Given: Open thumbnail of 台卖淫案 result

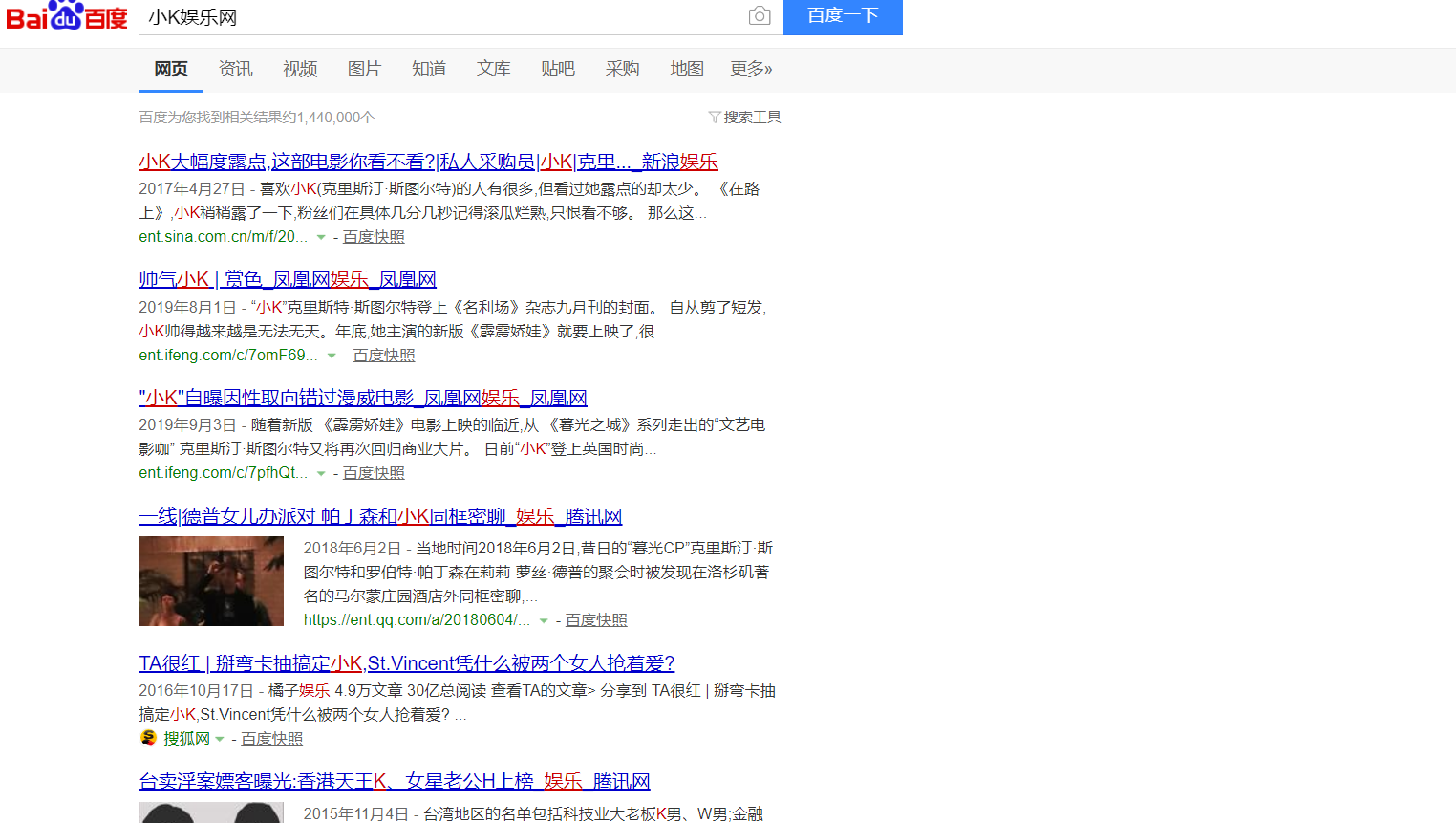Looking at the screenshot, I should (211, 812).
